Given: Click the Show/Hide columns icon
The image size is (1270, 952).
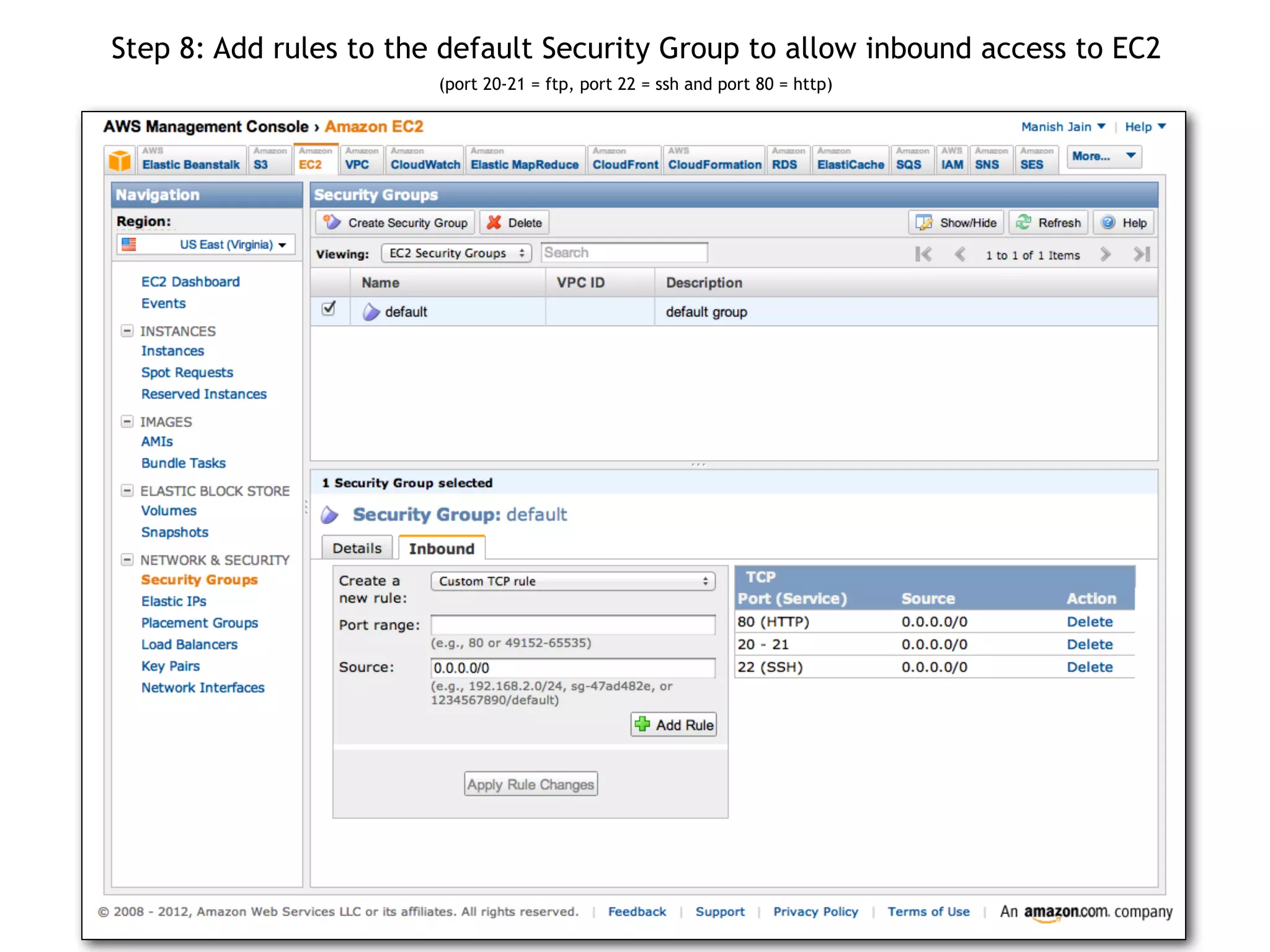Looking at the screenshot, I should tap(924, 223).
